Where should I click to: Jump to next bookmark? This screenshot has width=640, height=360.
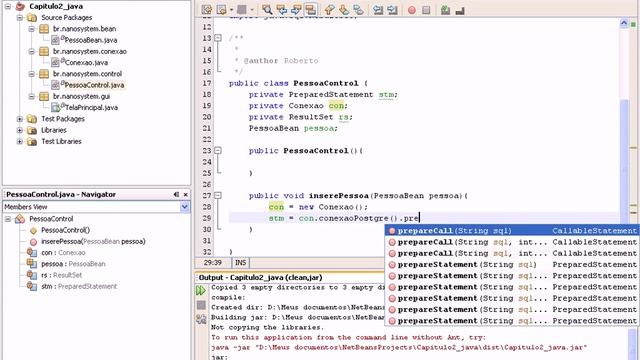[344, 10]
